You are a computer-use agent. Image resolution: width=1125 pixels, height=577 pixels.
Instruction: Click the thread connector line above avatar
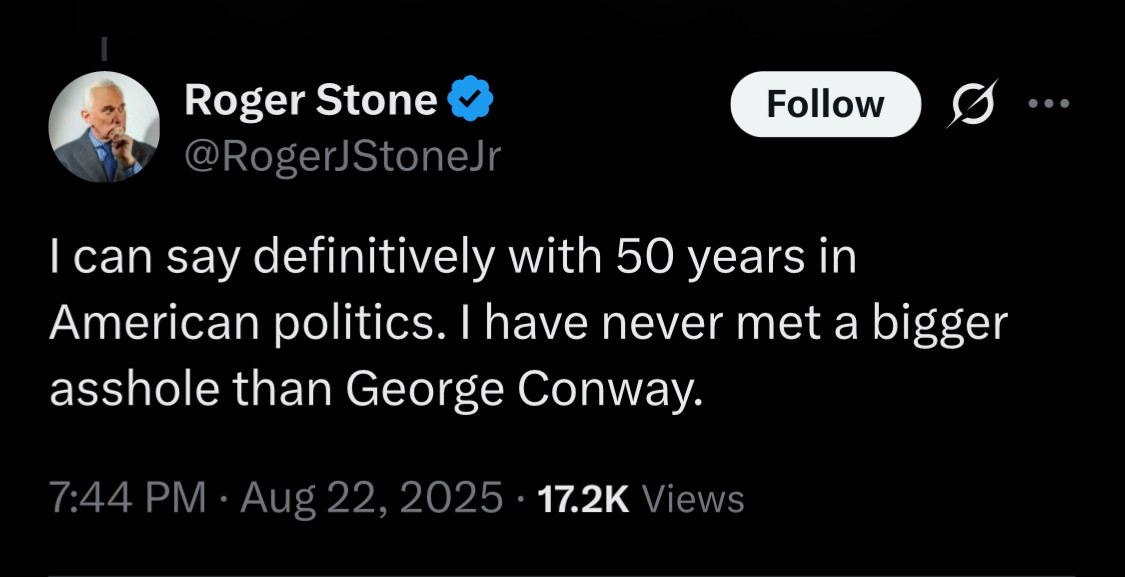103,48
